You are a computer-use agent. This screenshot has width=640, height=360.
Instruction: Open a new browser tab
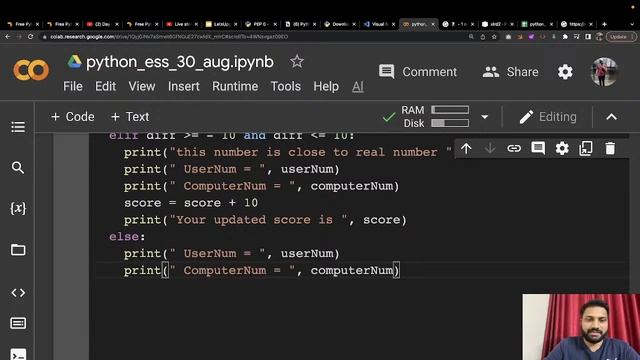(x=604, y=24)
